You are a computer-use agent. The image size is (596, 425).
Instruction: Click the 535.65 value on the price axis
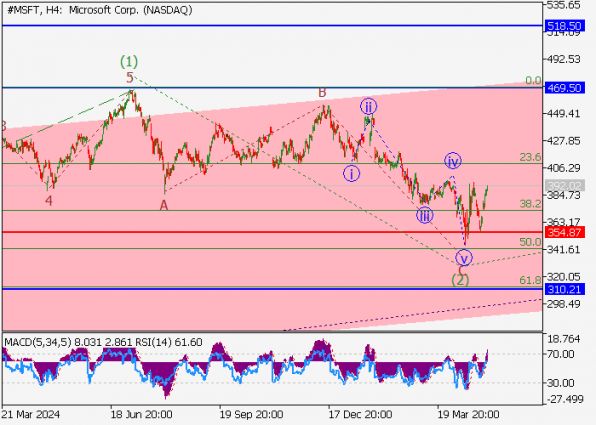point(563,5)
